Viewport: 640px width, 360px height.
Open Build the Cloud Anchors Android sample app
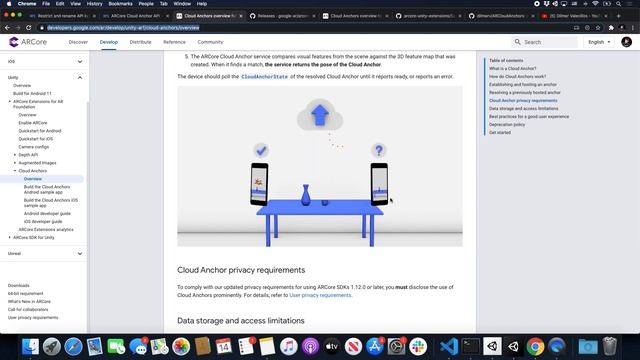tap(47, 189)
